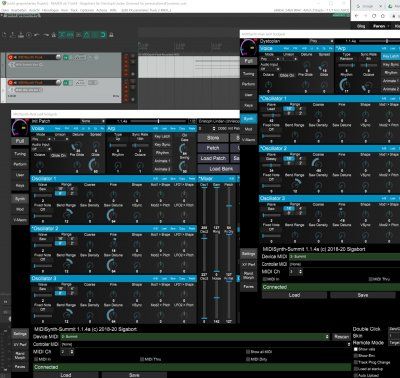Click the Load Patch button

coord(213,158)
